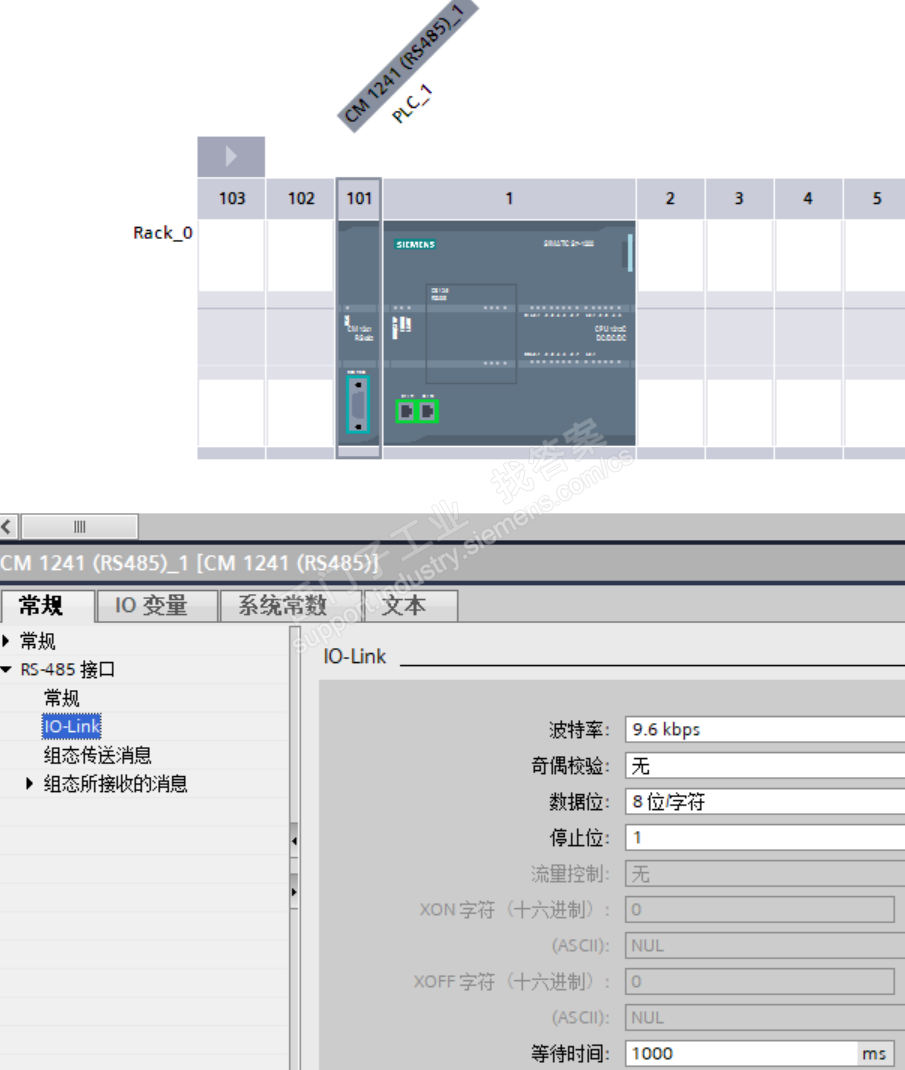Select rack slot header 5
The image size is (905, 1070).
click(x=876, y=199)
